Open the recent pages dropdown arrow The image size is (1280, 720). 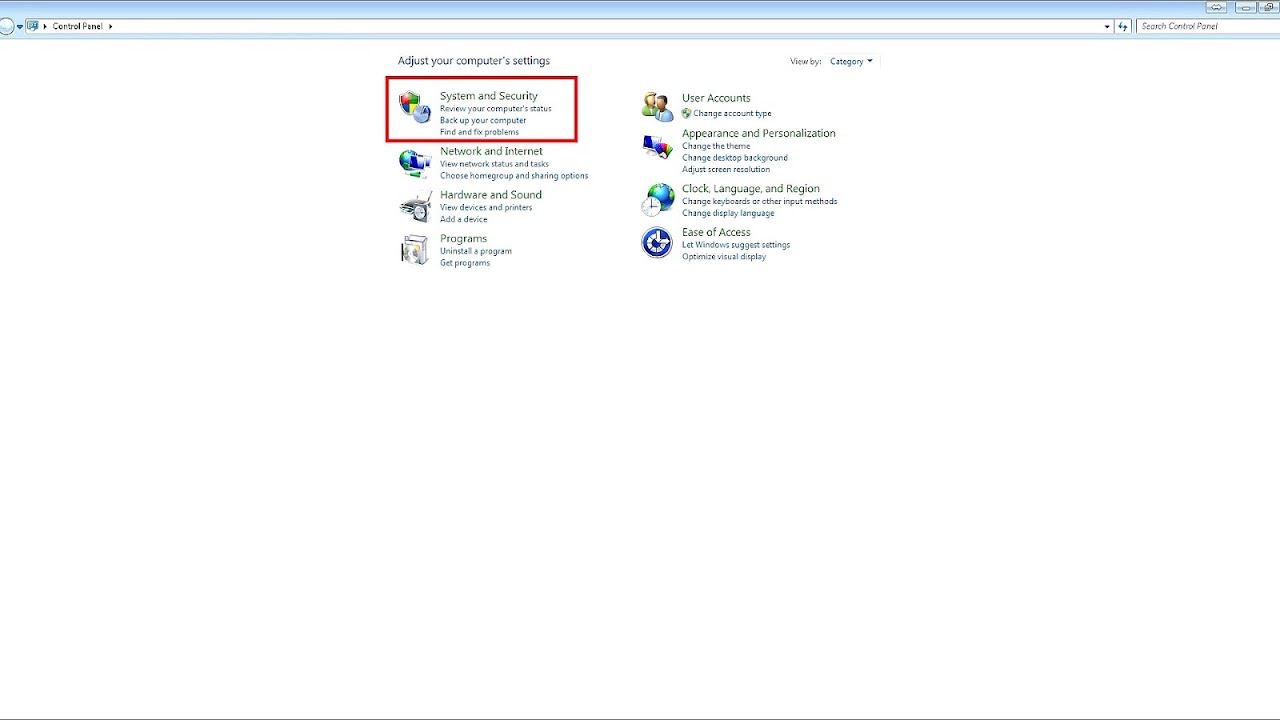click(x=20, y=27)
